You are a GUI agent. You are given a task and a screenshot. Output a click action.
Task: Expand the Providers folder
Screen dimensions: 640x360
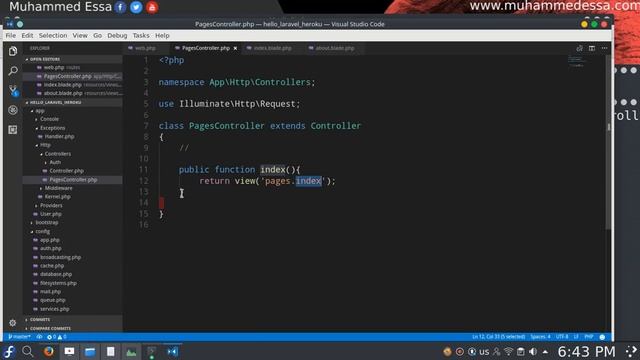point(51,205)
